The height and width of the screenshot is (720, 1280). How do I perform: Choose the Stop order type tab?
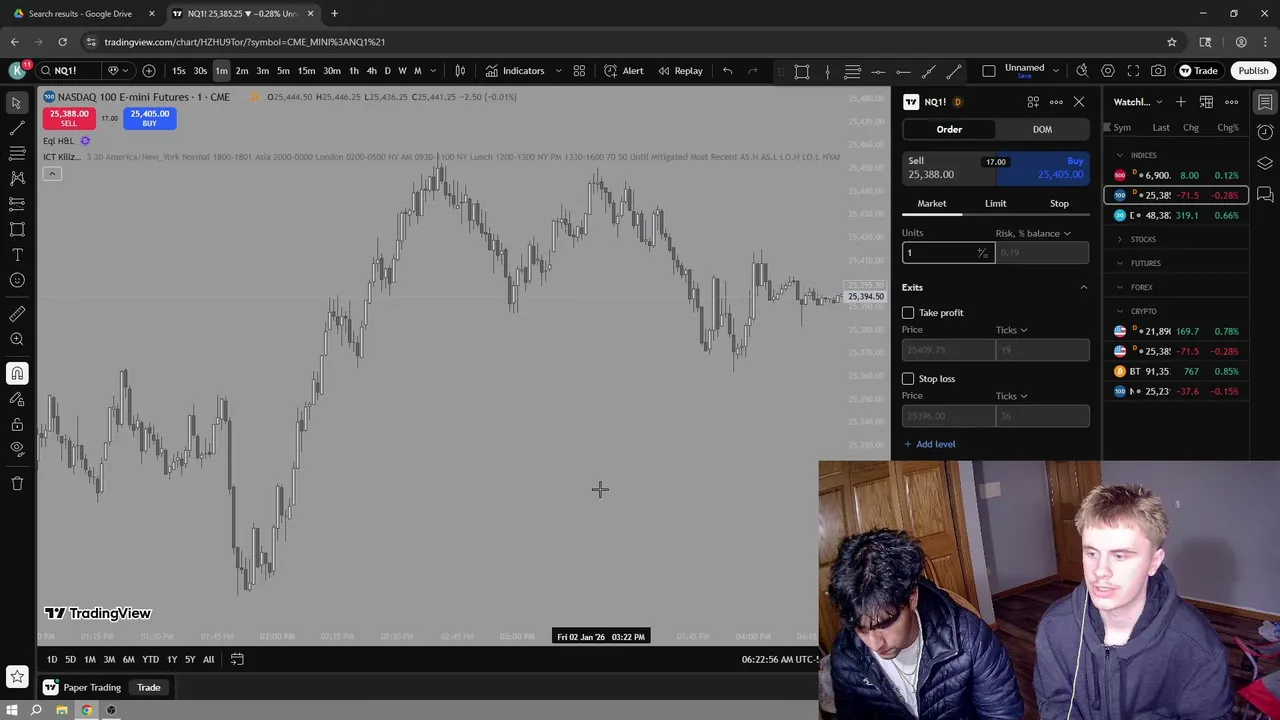click(1059, 204)
